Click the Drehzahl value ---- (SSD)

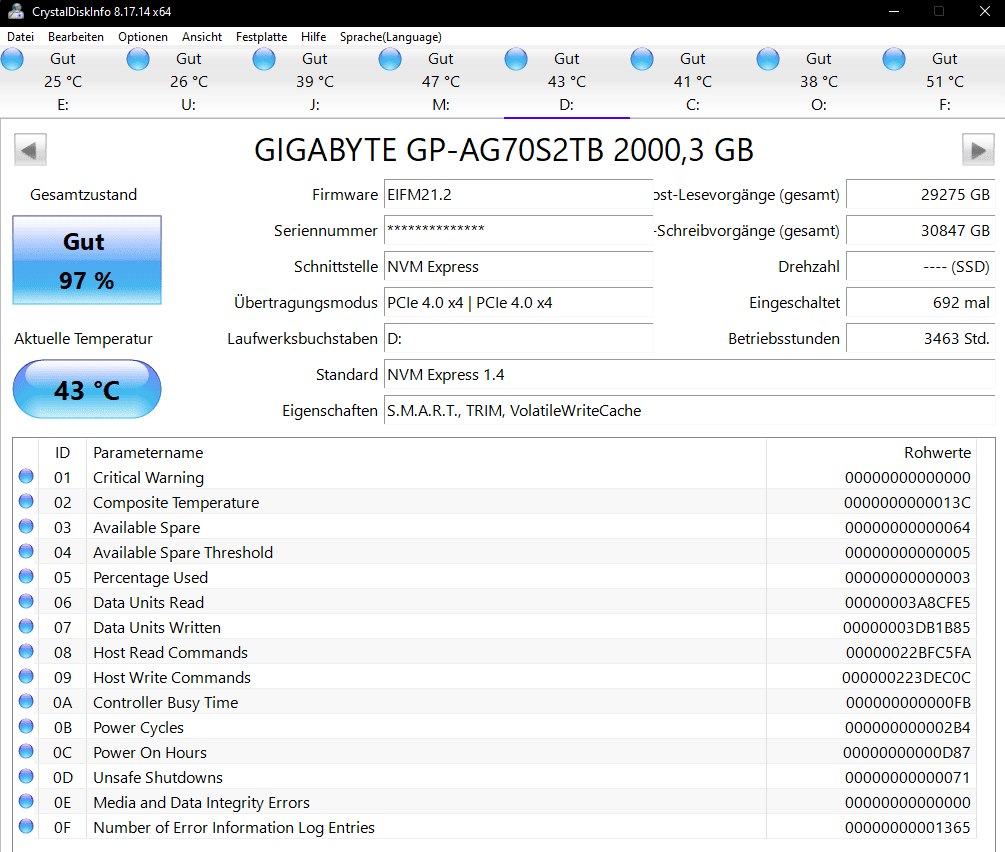click(921, 266)
